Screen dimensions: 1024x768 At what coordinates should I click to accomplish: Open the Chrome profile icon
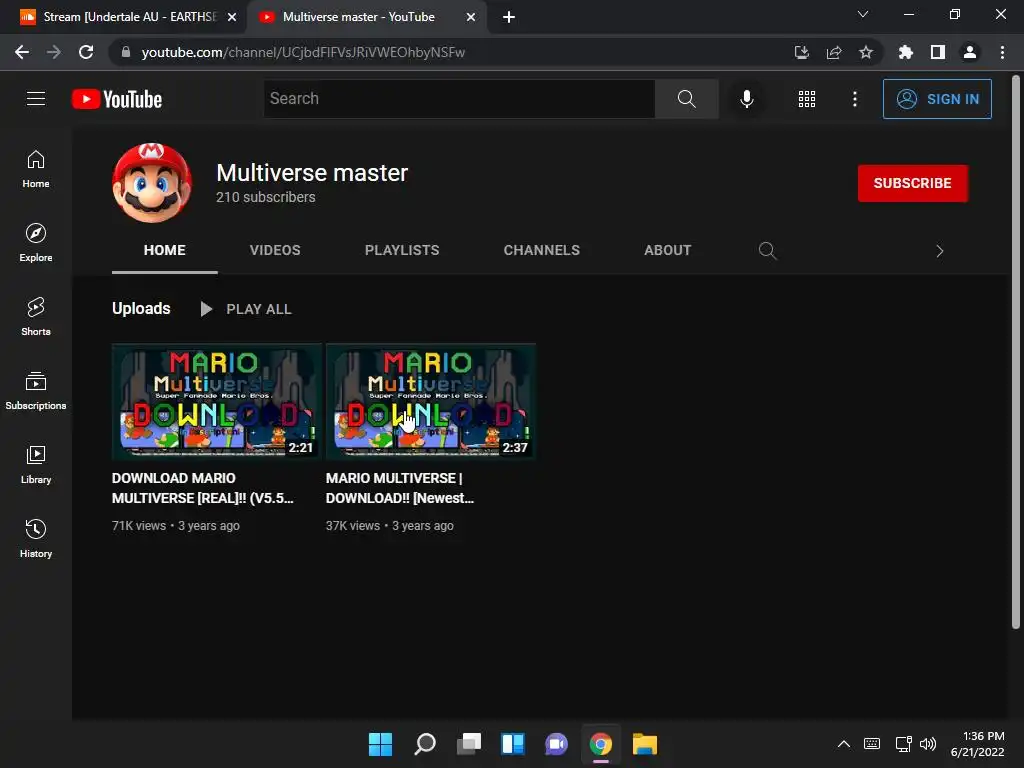(970, 52)
